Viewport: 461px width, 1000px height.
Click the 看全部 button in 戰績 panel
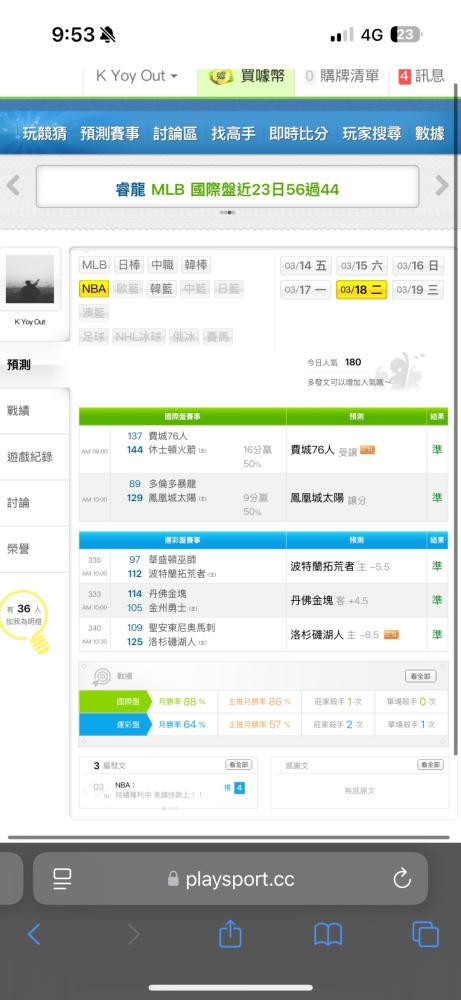[421, 676]
